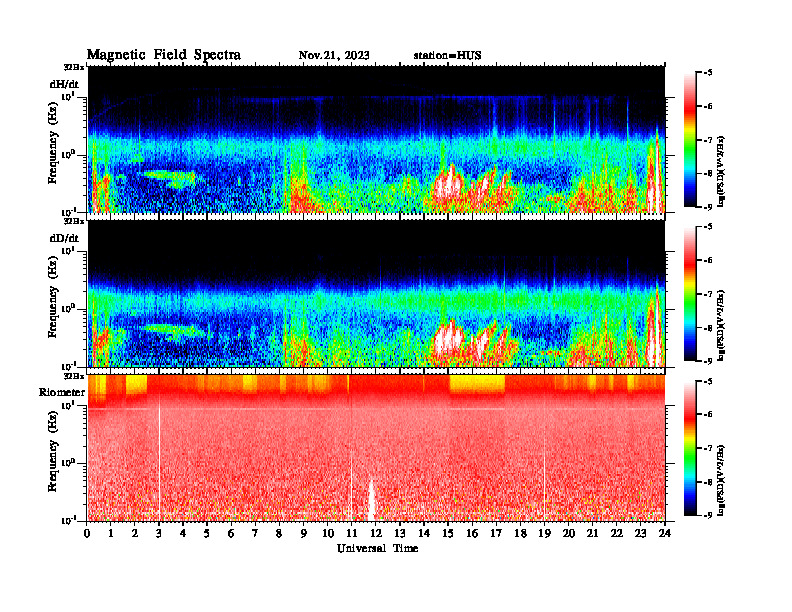Click hour tick label "9" on time axis
The height and width of the screenshot is (612, 792).
click(x=304, y=533)
